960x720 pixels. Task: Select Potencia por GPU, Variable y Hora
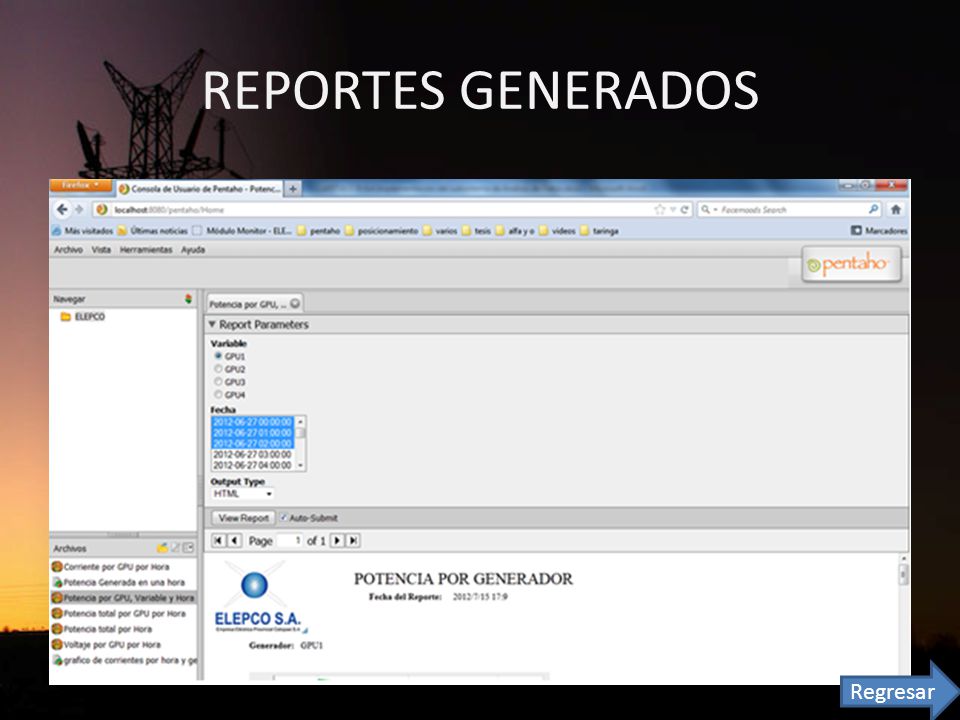coord(123,598)
